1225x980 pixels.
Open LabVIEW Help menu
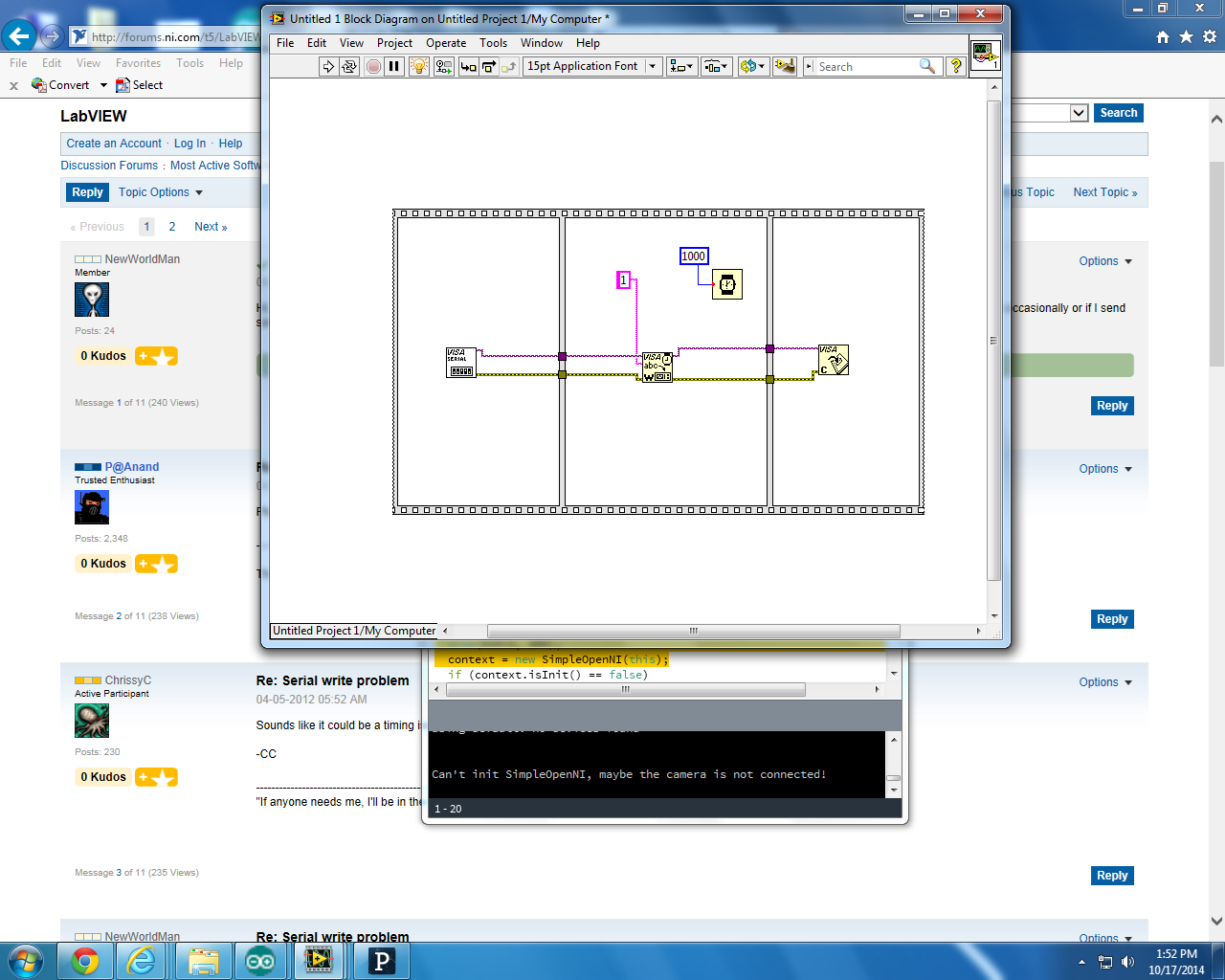[x=588, y=43]
